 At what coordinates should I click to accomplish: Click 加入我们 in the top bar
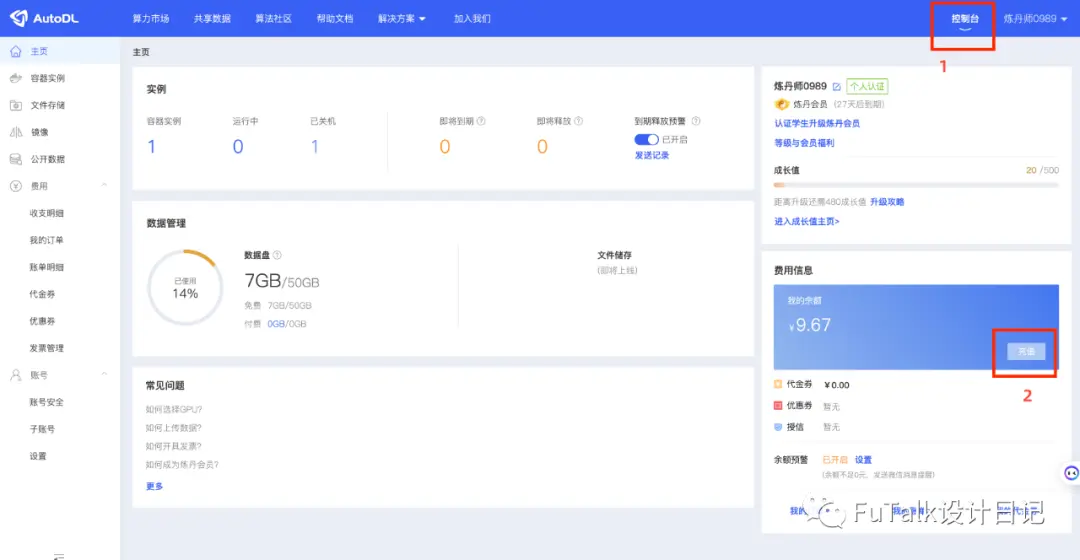[472, 19]
